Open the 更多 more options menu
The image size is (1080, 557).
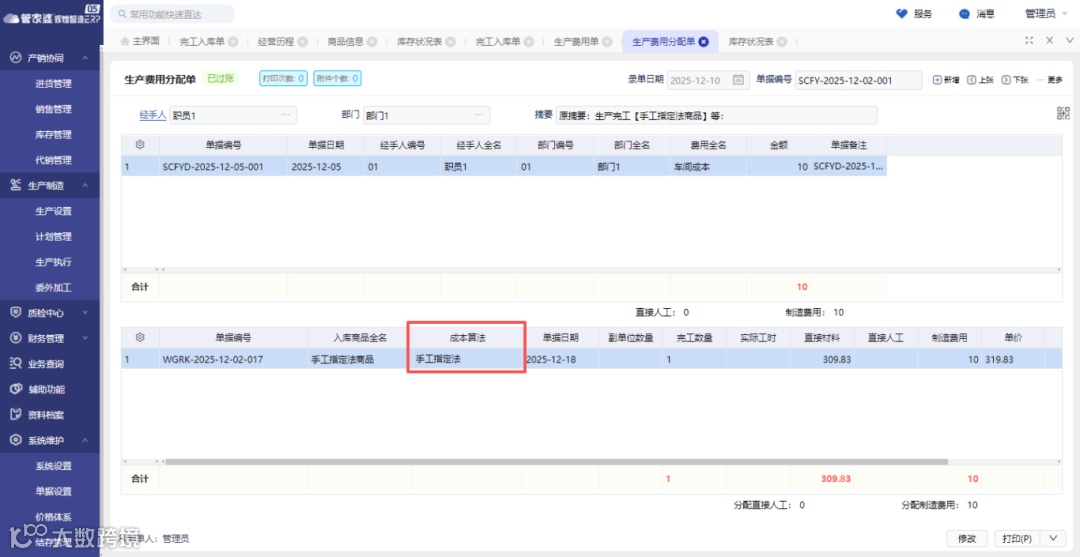[1049, 80]
